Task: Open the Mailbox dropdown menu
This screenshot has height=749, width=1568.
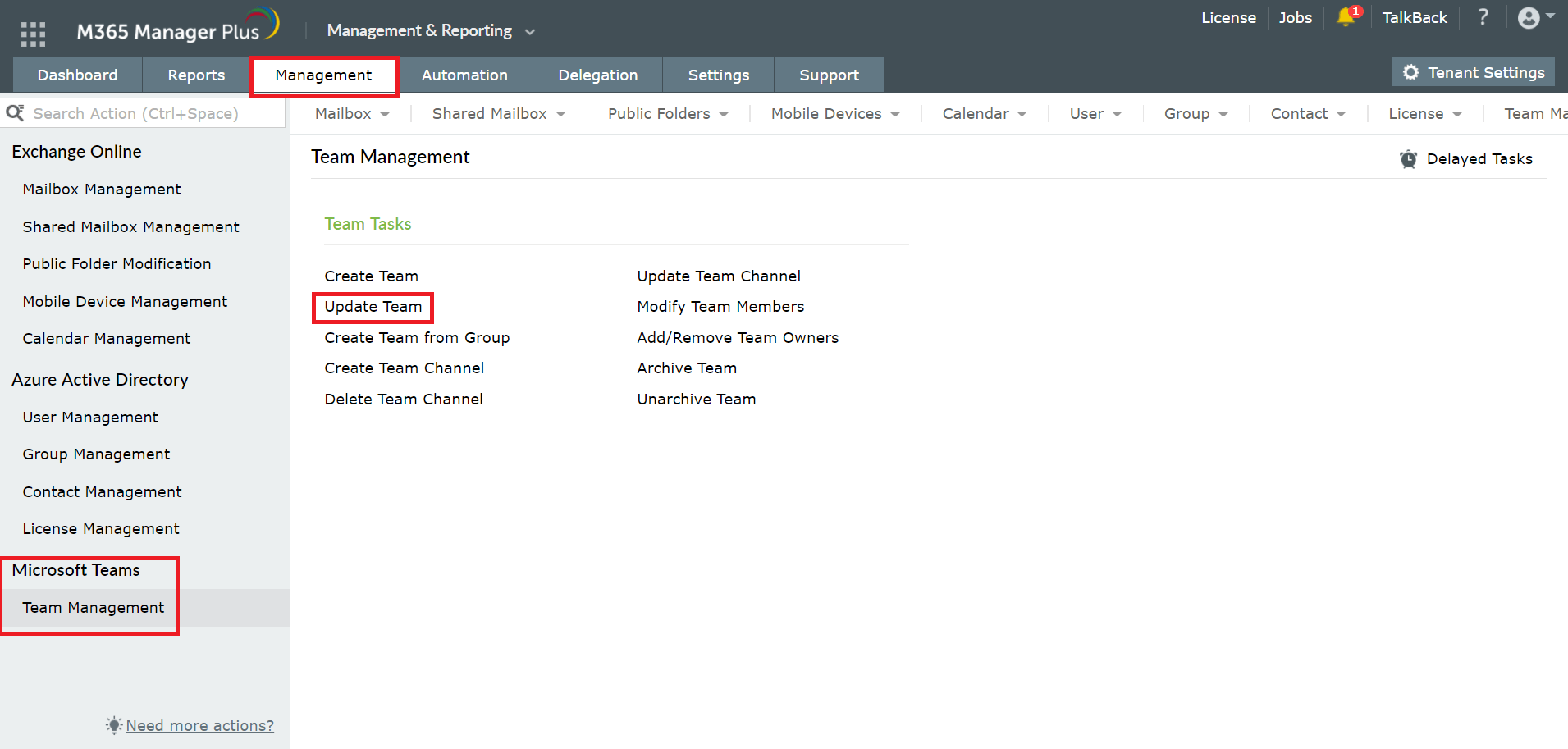Action: pos(352,114)
